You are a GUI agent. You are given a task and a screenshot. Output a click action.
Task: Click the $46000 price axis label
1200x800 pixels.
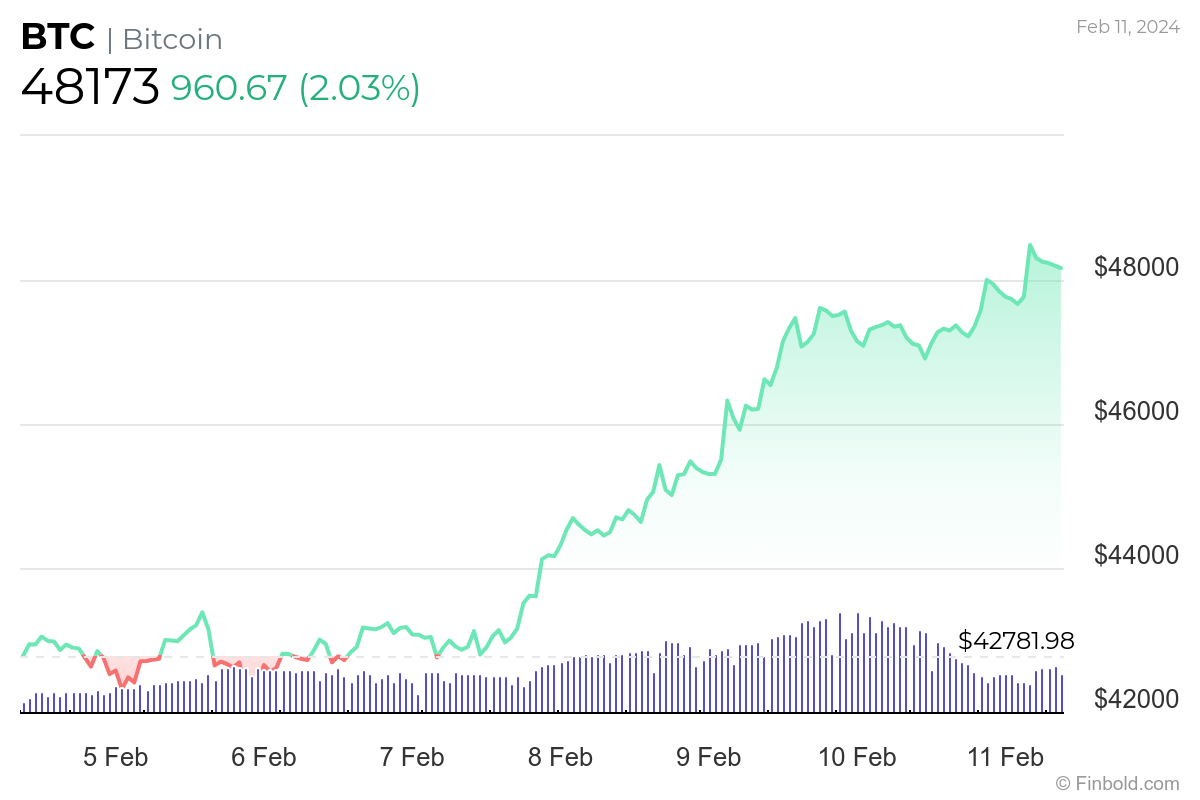(1136, 412)
